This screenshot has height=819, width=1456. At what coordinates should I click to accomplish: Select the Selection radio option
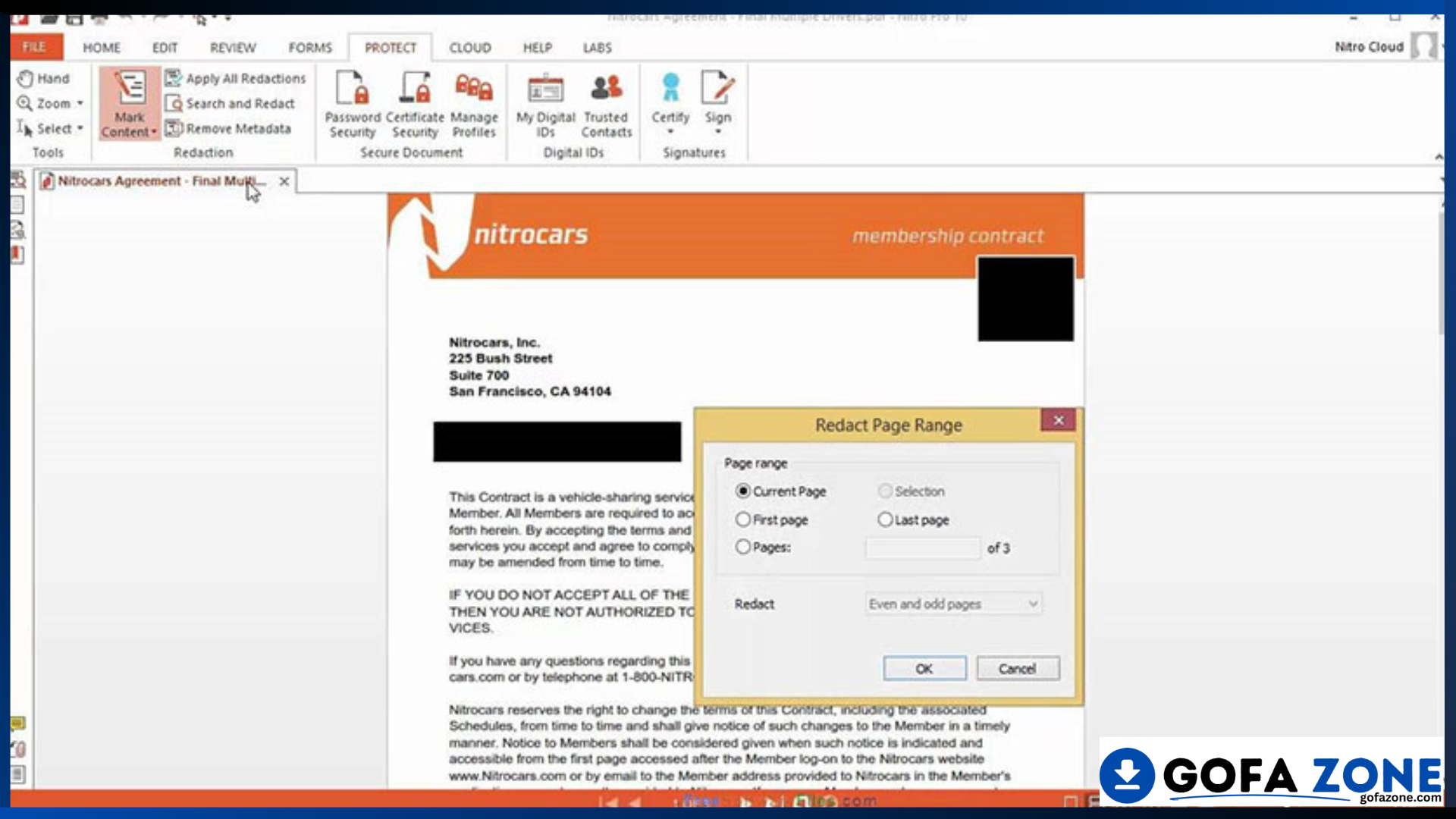tap(885, 491)
